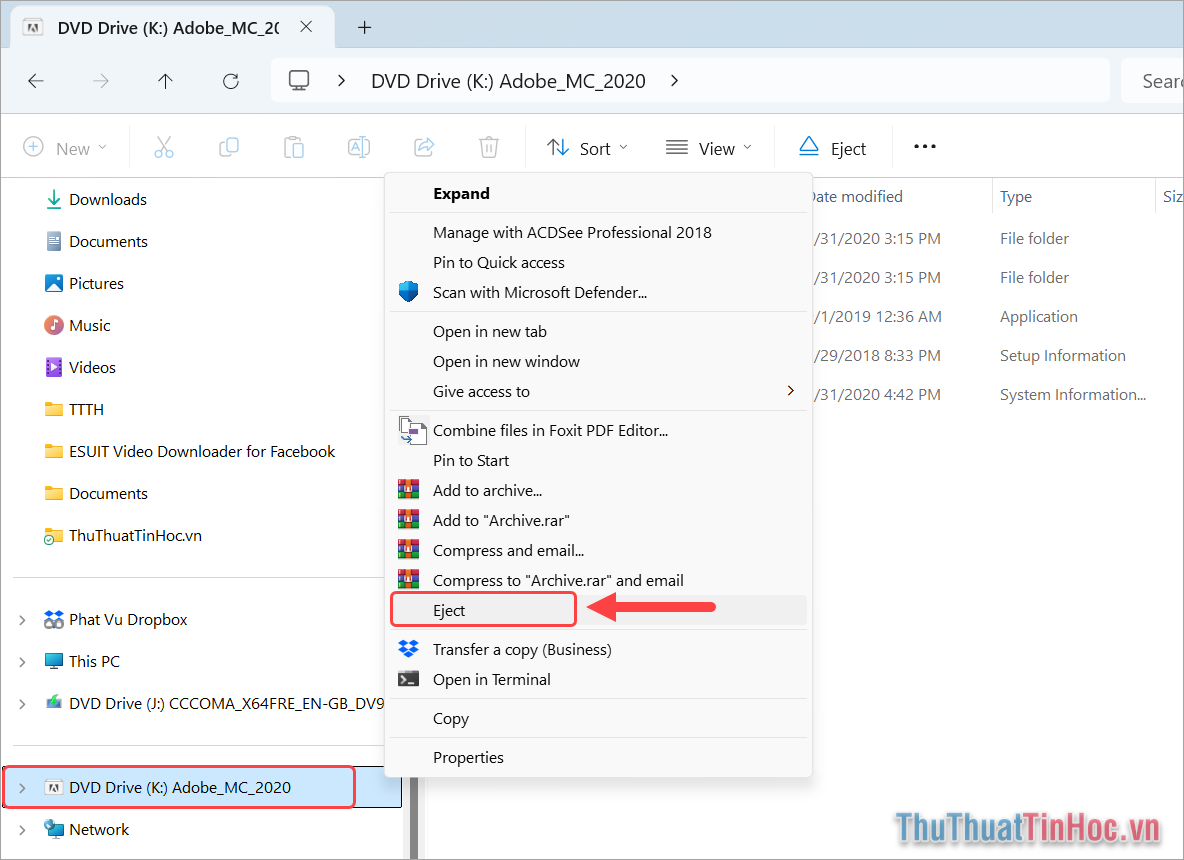Viewport: 1184px width, 860px height.
Task: Click the Date modified column header
Action: pyautogui.click(x=902, y=196)
